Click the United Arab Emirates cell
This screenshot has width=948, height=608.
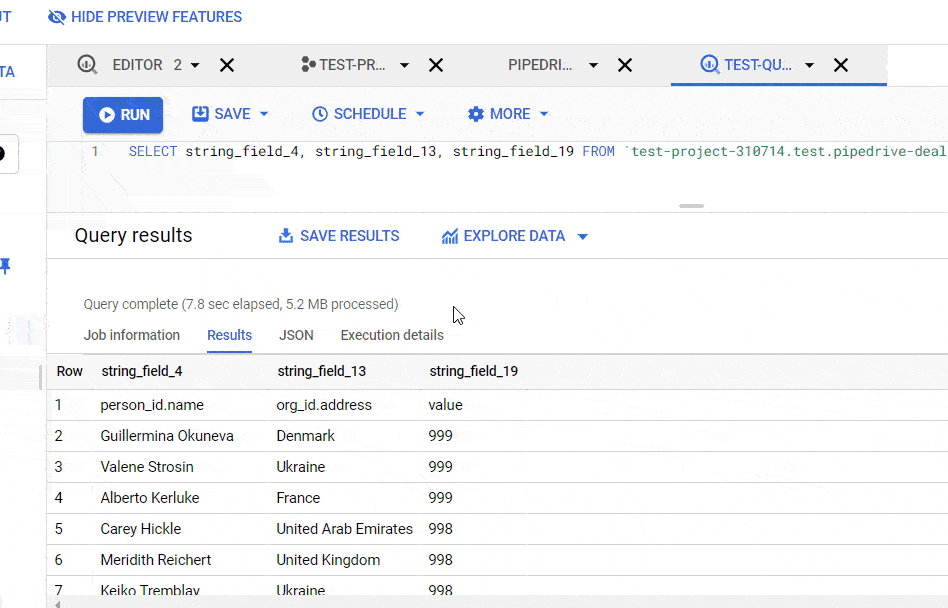(345, 529)
